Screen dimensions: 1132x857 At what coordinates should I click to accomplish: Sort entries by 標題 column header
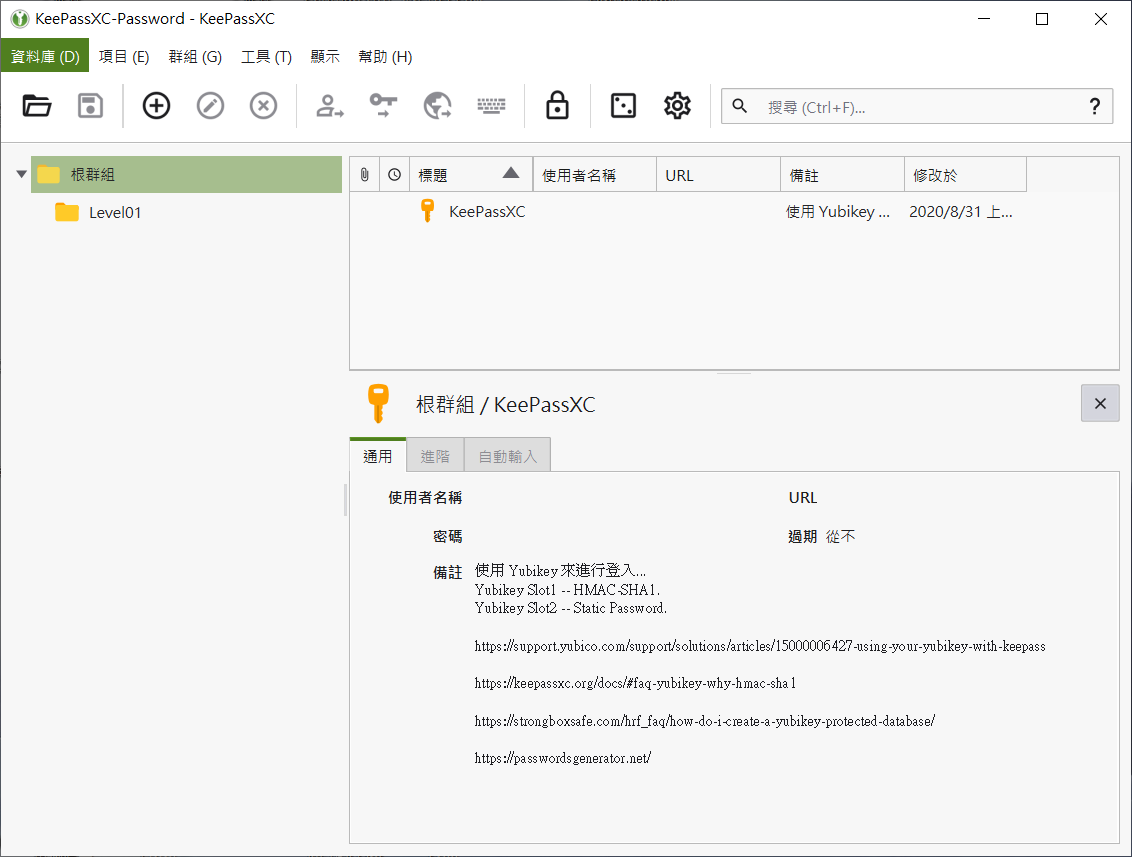point(471,175)
